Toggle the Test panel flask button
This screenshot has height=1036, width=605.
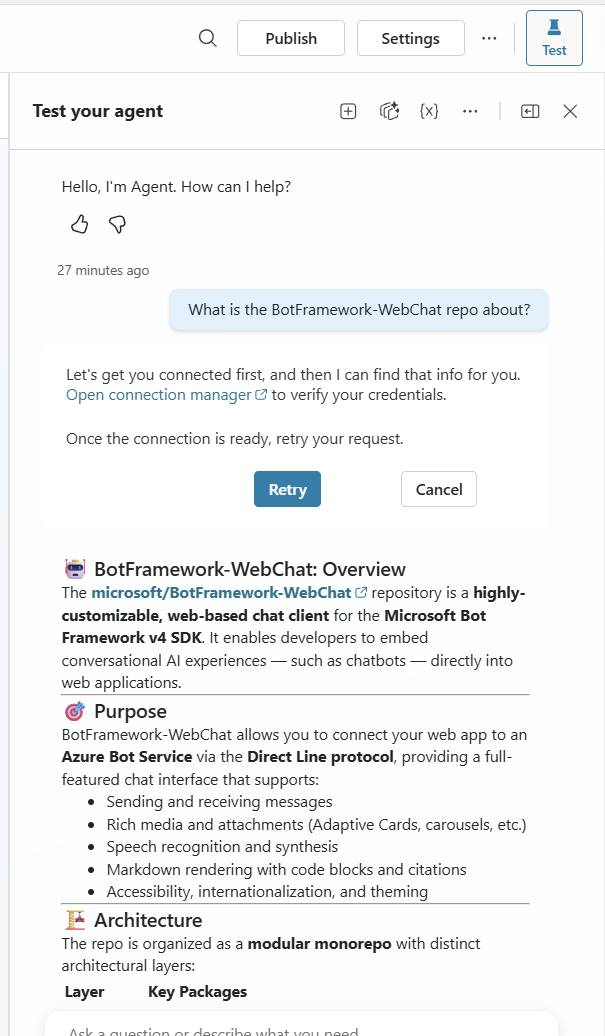(x=554, y=38)
